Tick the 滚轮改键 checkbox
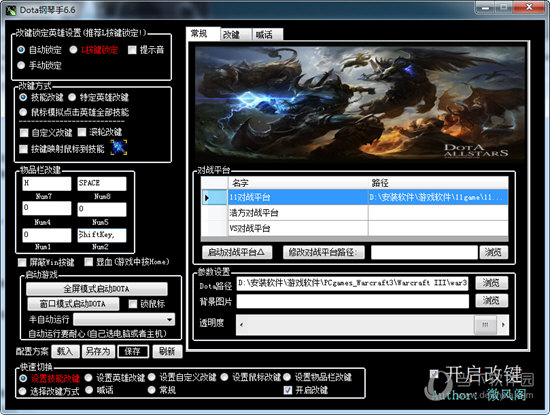Image resolution: width=550 pixels, height=415 pixels. 82,132
